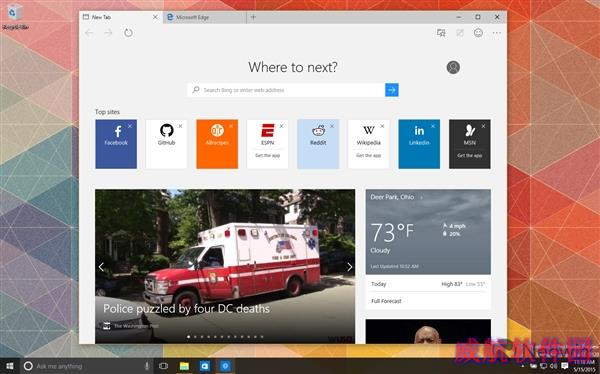Click MSN 'Get the app' link

click(470, 155)
